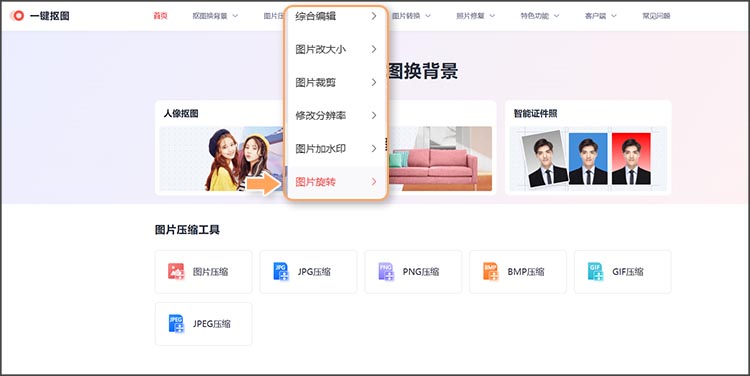Click the 一键抠图 brand name text
Screen dimensions: 750x376
pyautogui.click(x=50, y=16)
